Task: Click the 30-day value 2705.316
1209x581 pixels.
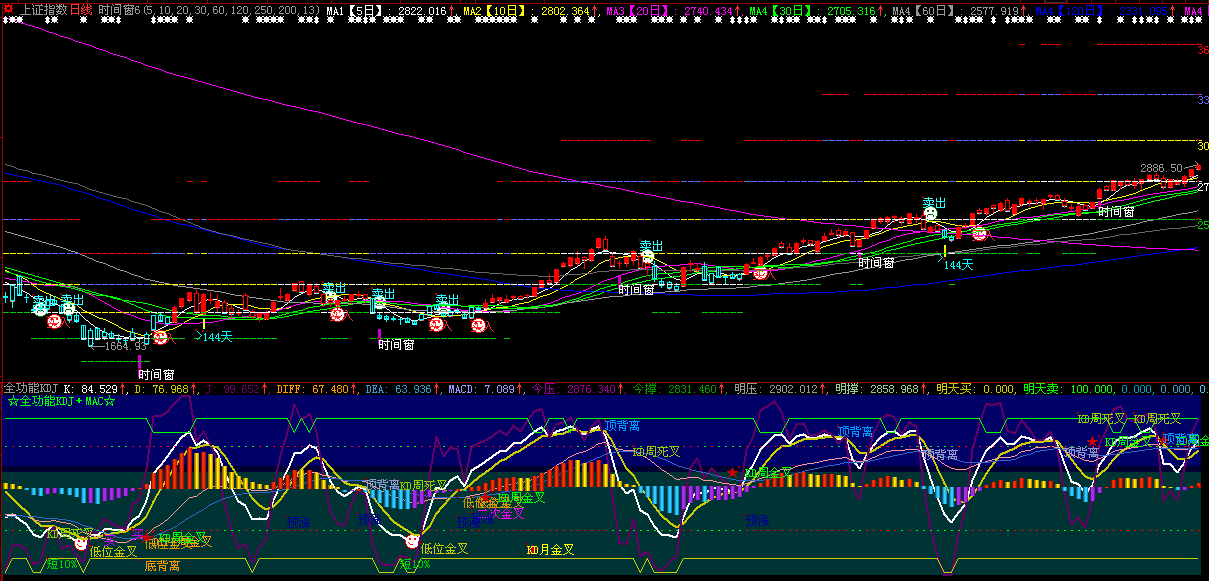Action: coord(851,10)
